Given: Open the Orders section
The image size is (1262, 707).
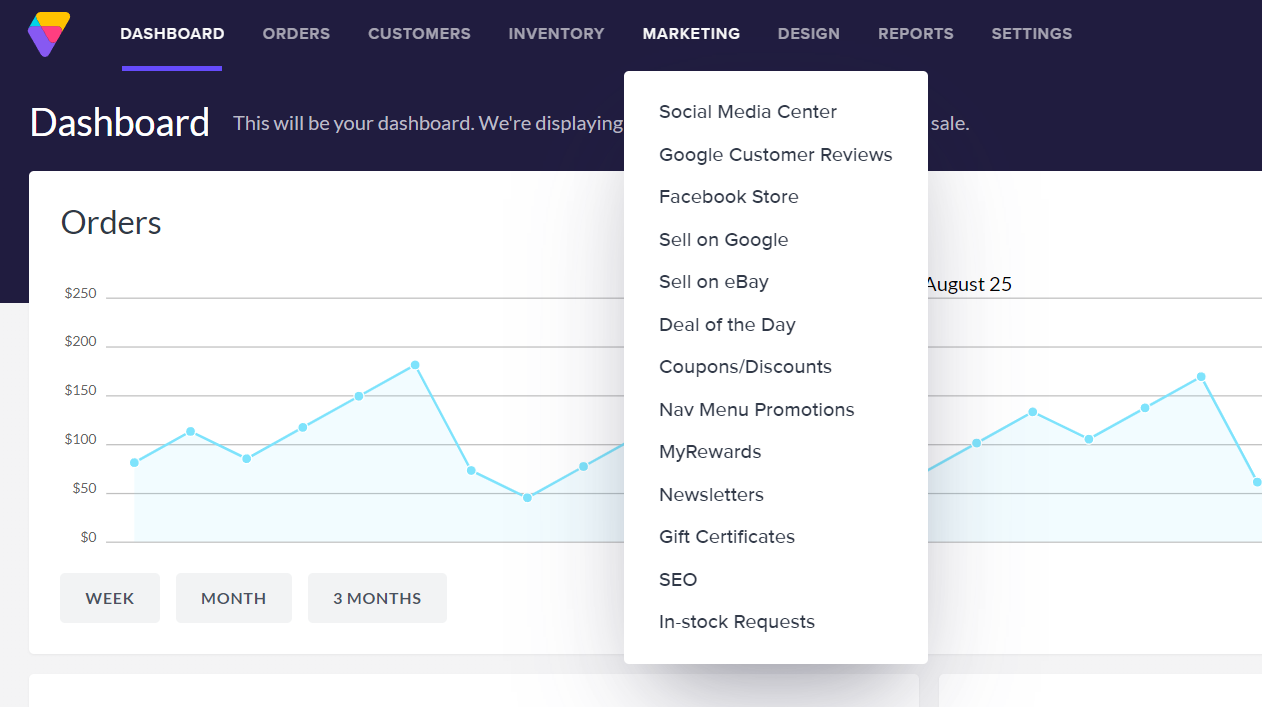Looking at the screenshot, I should (x=296, y=33).
